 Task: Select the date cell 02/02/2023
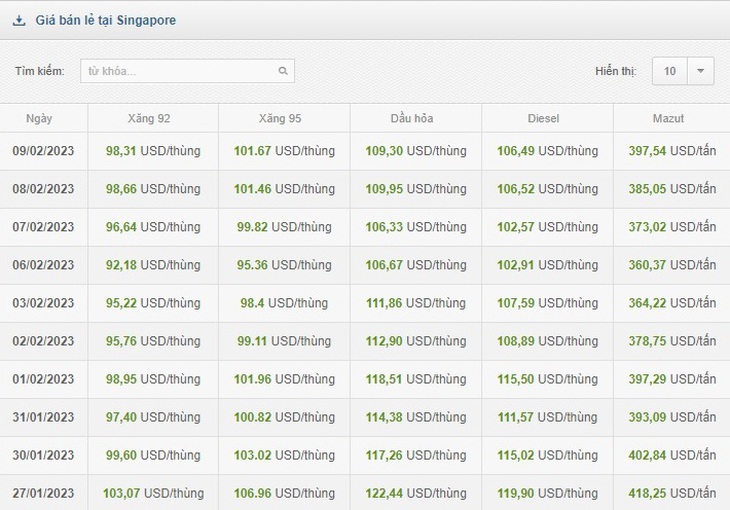pyautogui.click(x=43, y=341)
